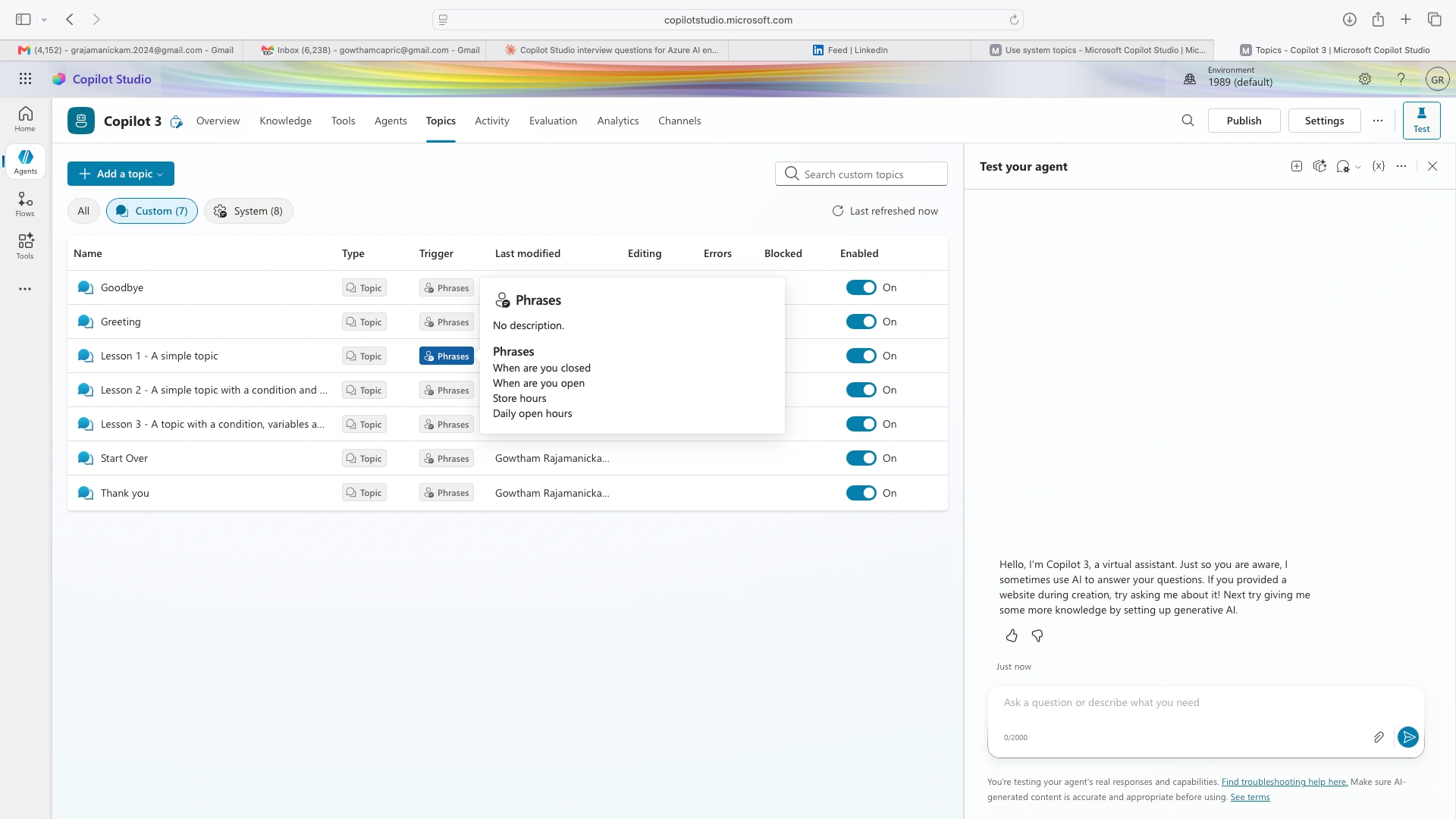Screen dimensions: 1456x819
Task: Open the variables icon in test panel
Action: (x=1379, y=166)
